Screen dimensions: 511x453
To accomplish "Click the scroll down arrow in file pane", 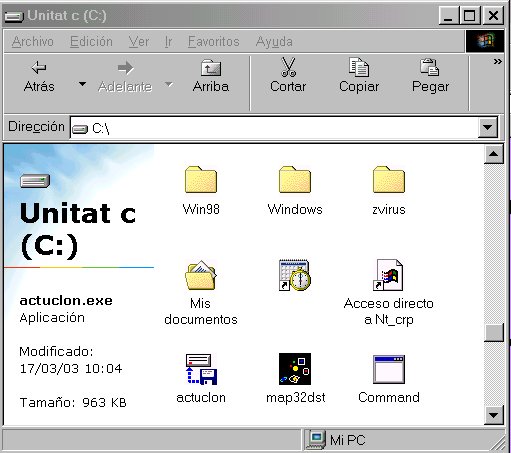I will [x=493, y=415].
